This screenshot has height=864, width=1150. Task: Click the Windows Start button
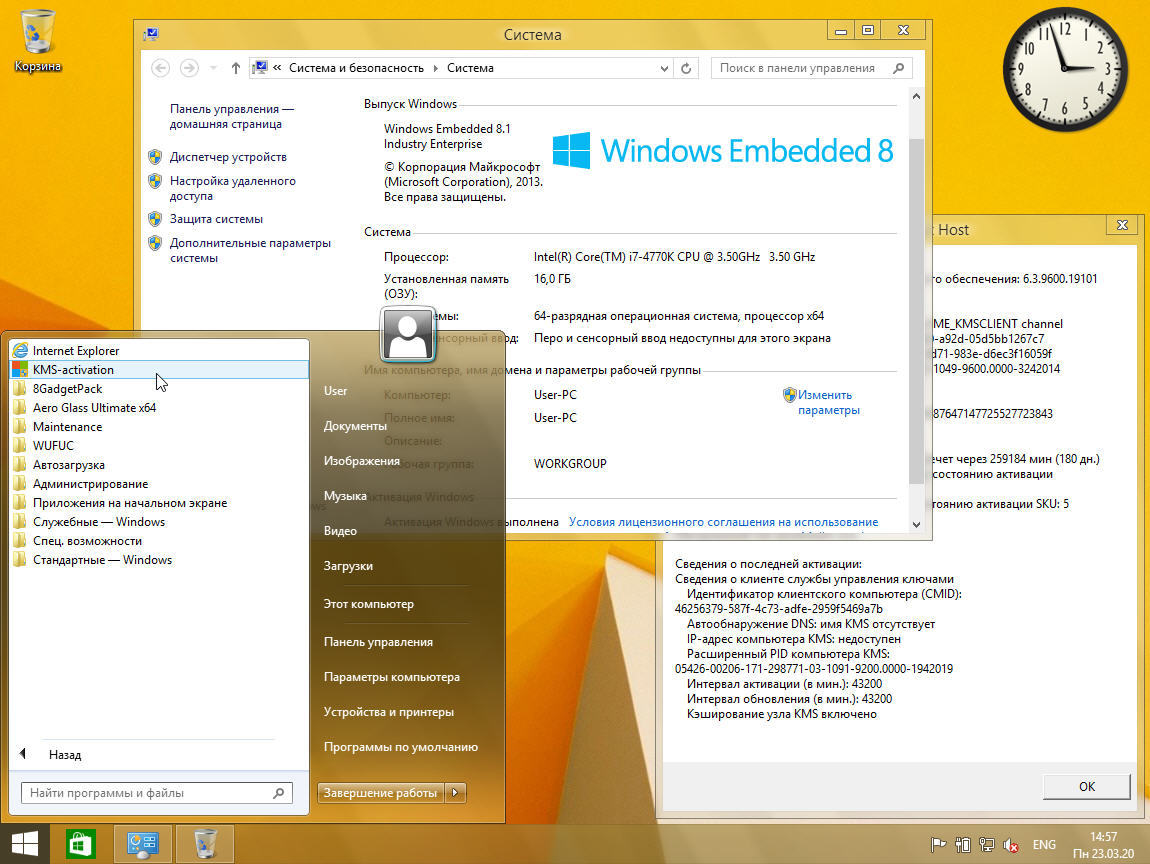click(25, 844)
